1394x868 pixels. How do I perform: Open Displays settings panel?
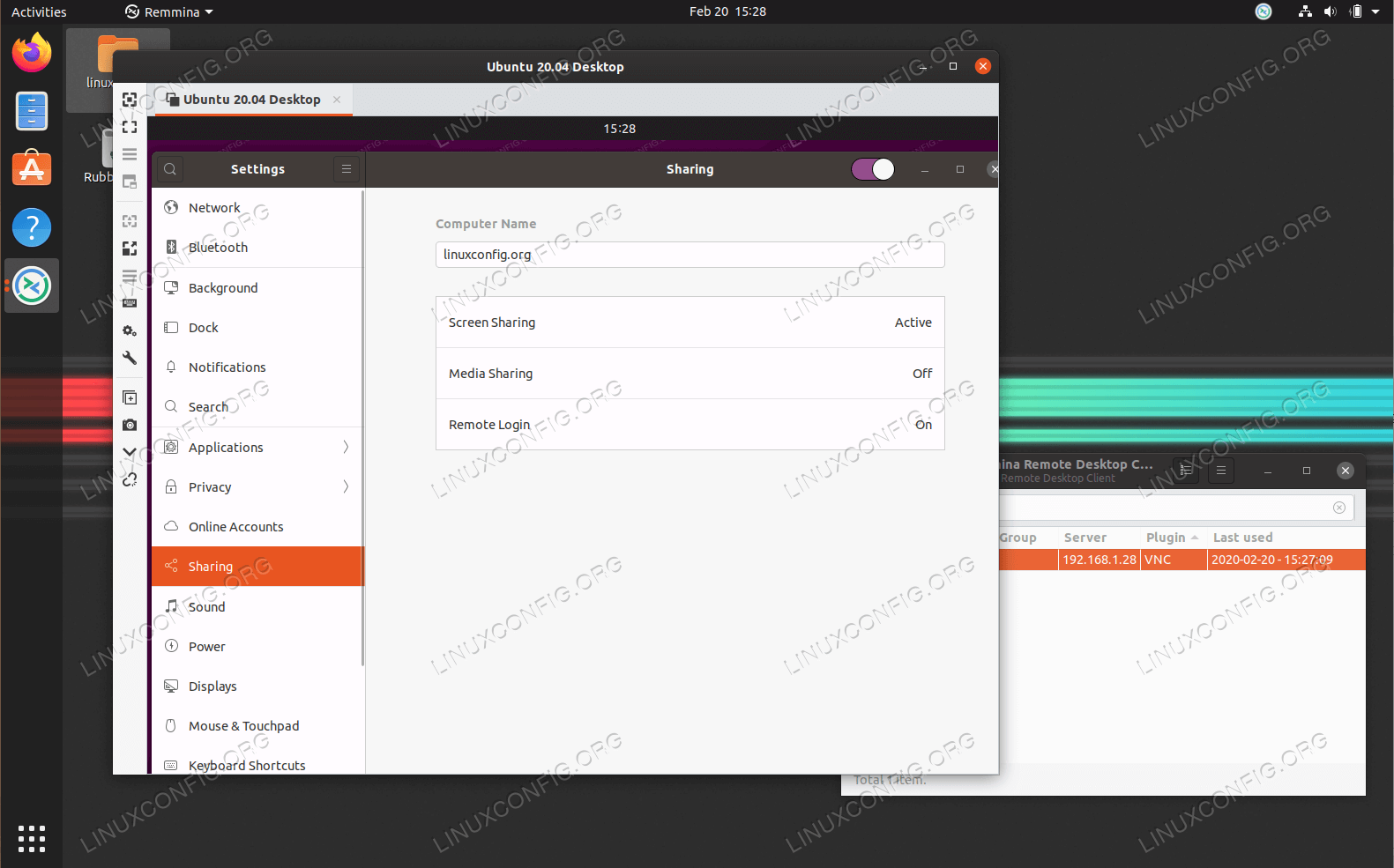pyautogui.click(x=257, y=686)
